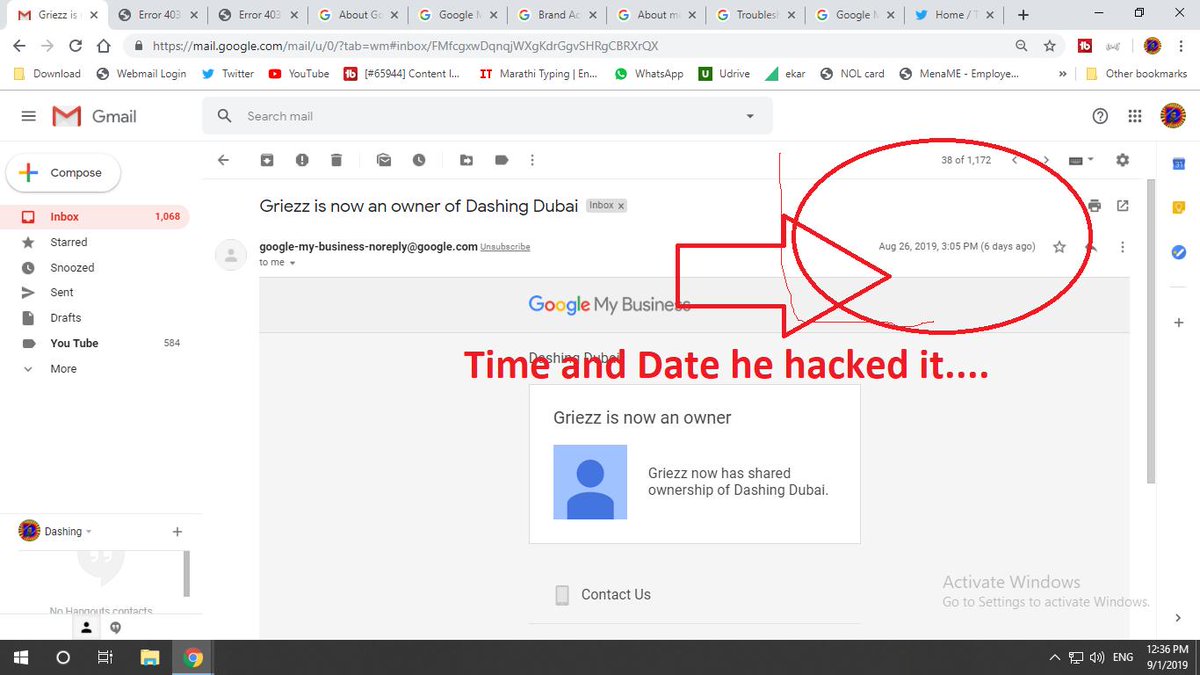Open Windows Start menu

pos(20,658)
